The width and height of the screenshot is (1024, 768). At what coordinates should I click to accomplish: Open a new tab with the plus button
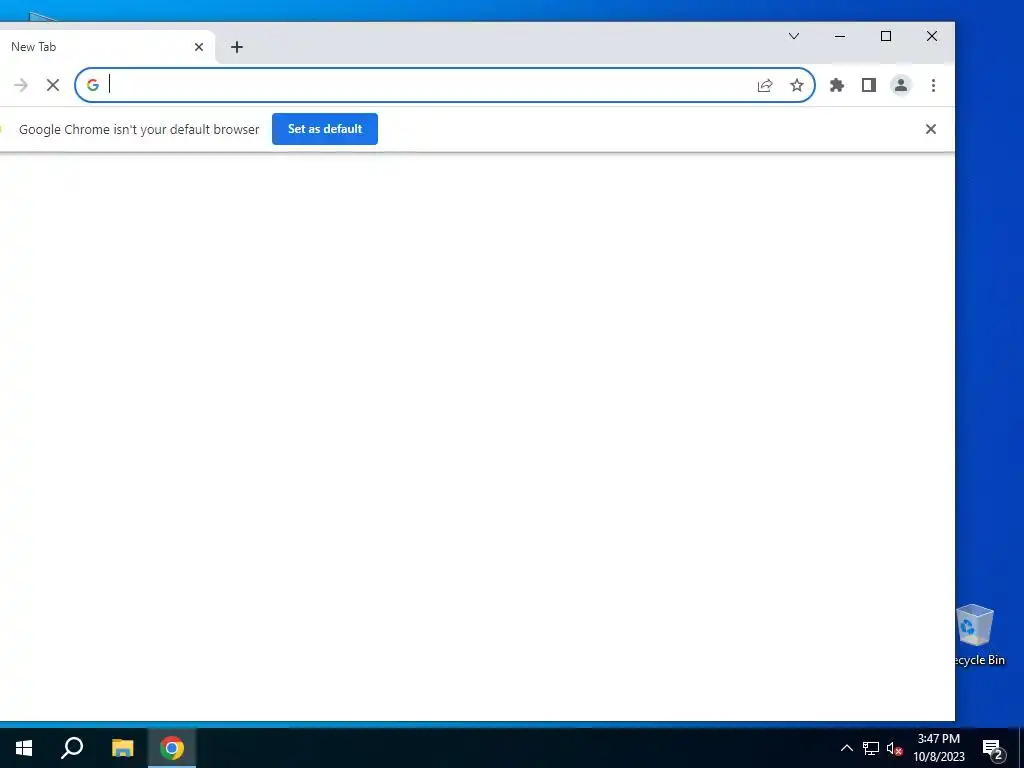point(237,47)
